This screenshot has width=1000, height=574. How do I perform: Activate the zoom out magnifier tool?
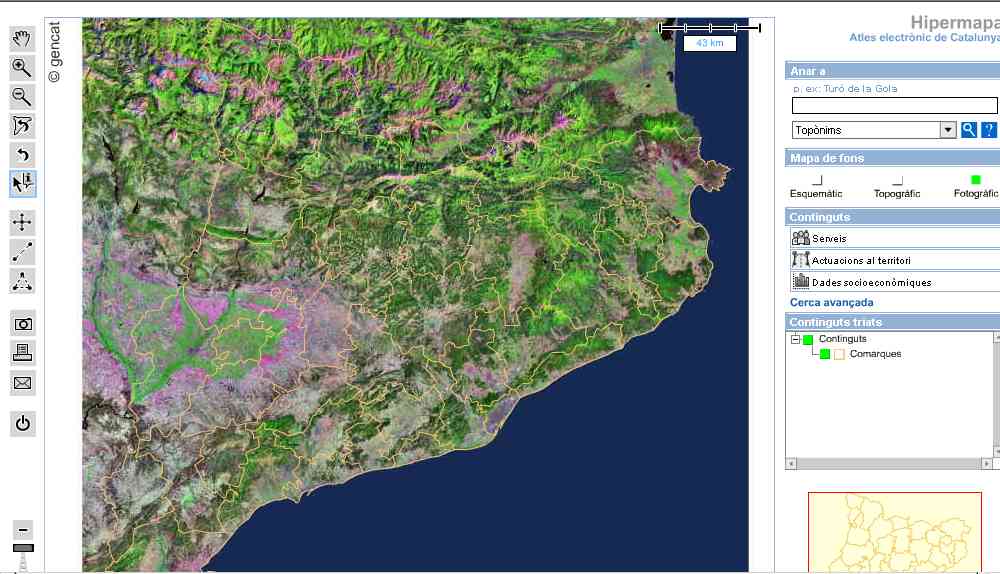click(23, 97)
